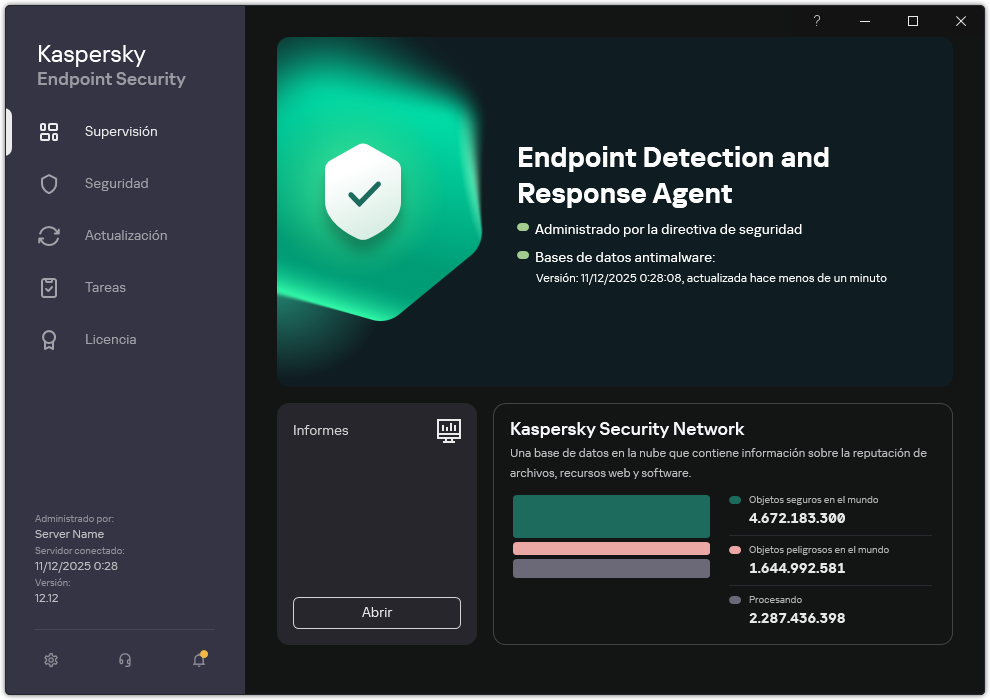Click the large status shield with checkmark

[x=364, y=191]
